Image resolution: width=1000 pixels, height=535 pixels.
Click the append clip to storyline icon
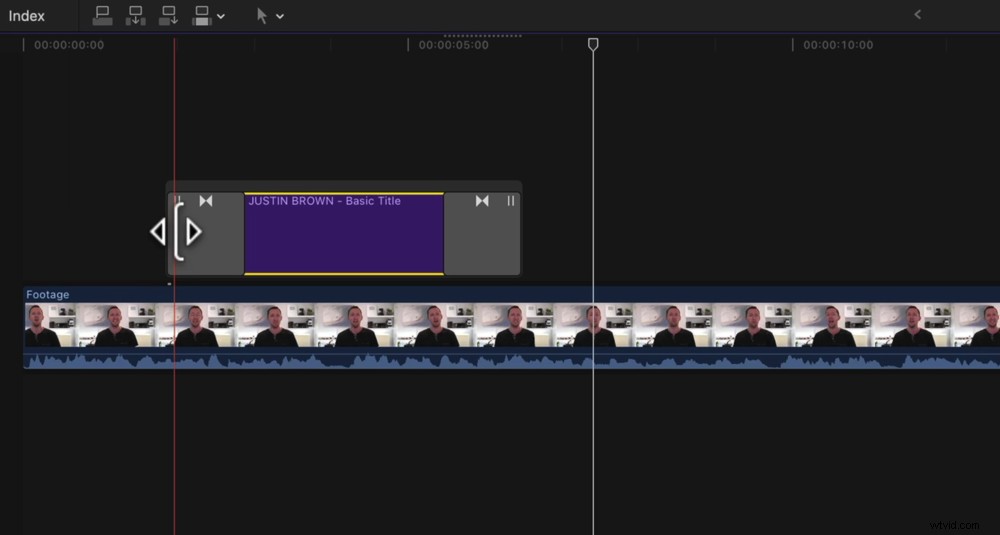click(168, 16)
